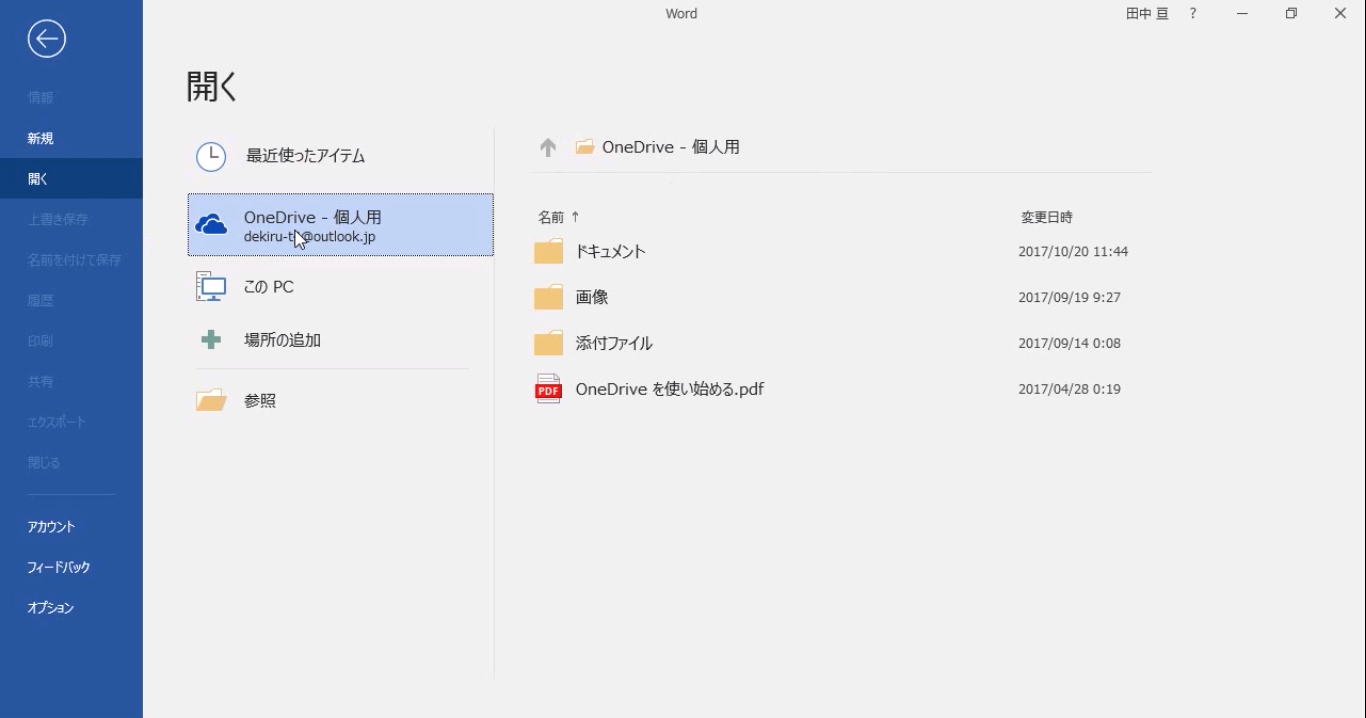Select 情報 in the sidebar
The image size is (1366, 718).
click(71, 98)
